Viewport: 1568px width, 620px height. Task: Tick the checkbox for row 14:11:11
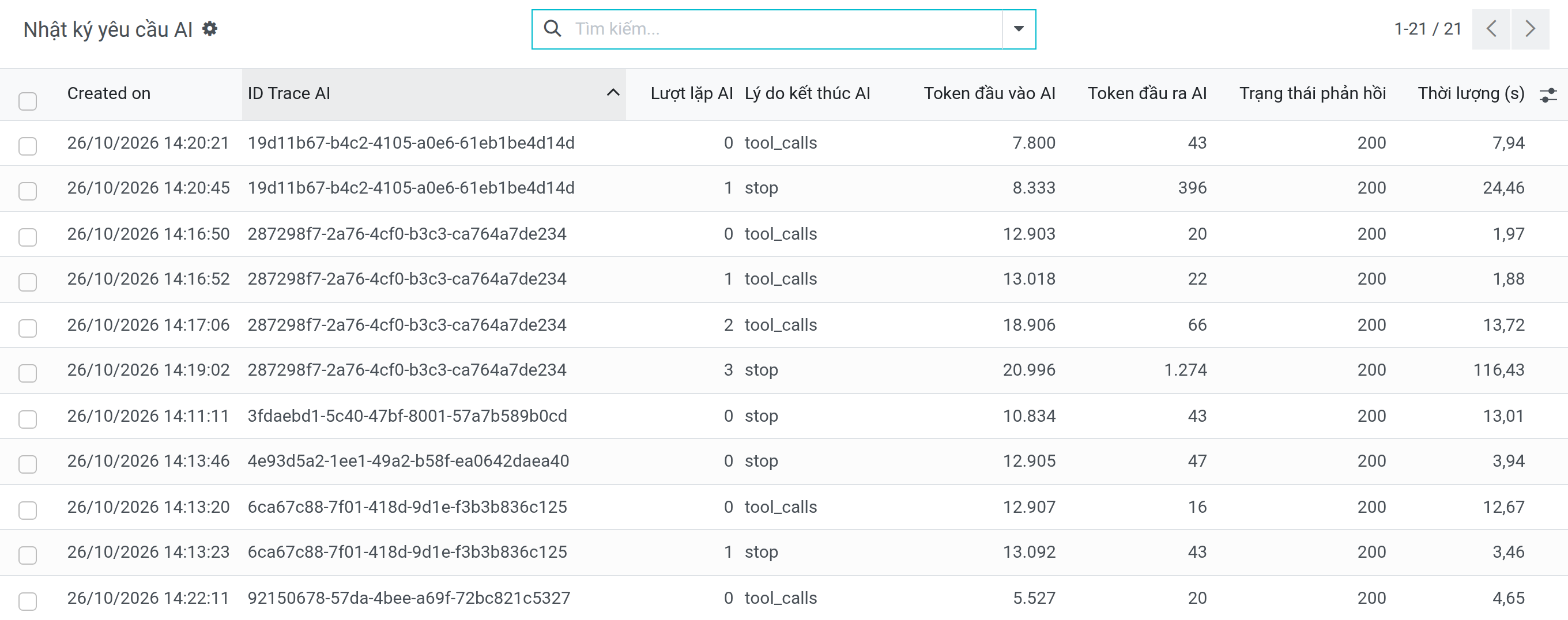tap(28, 419)
